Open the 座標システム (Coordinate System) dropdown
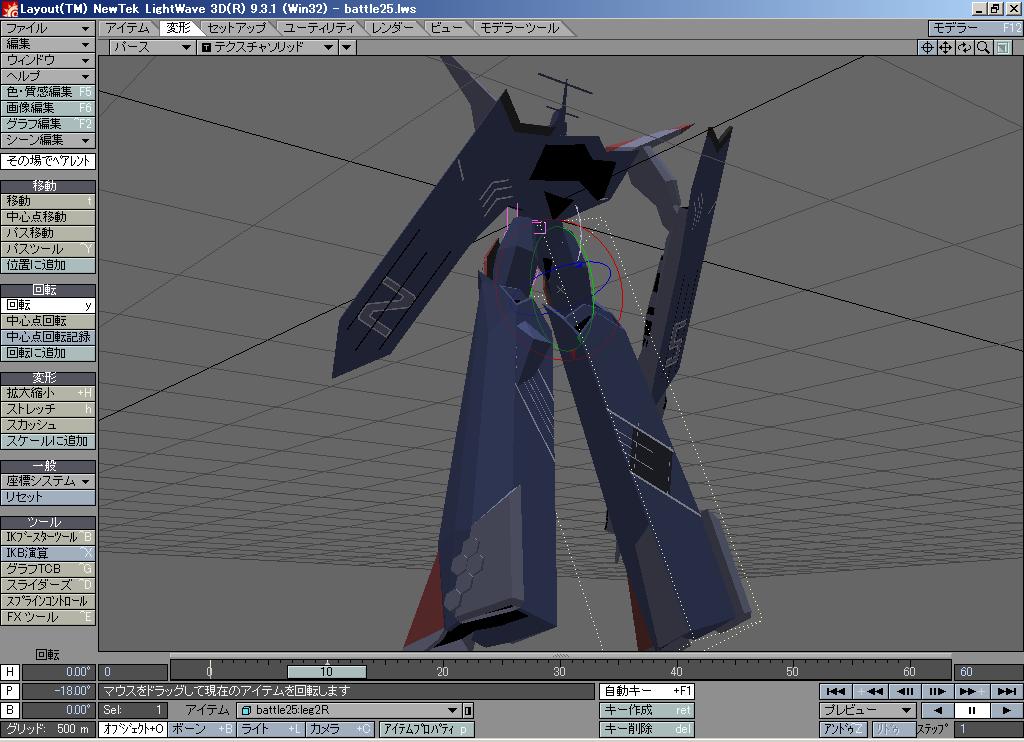 pyautogui.click(x=48, y=481)
